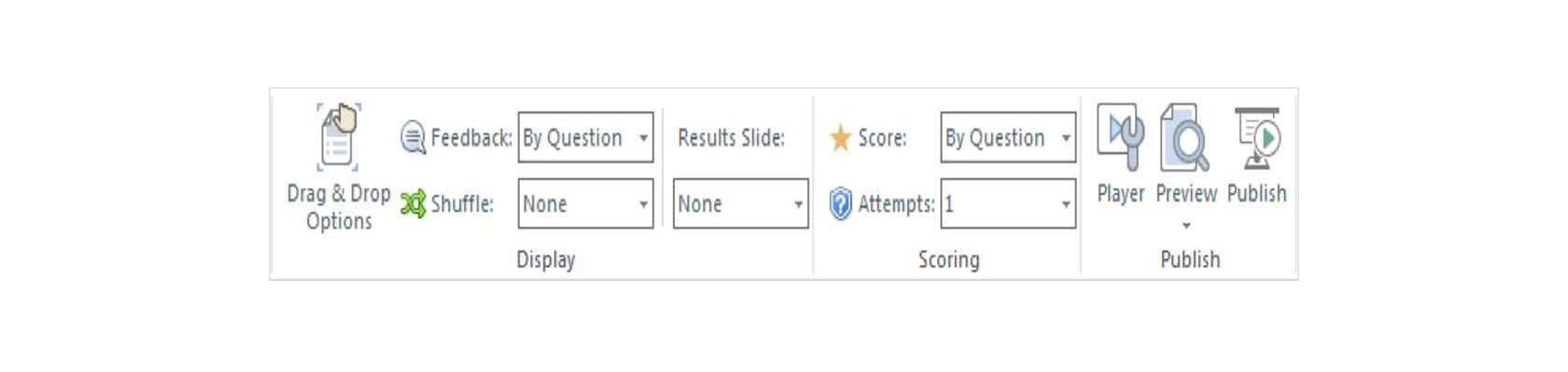The image size is (1568, 372).
Task: Expand the Shuffle dropdown arrow
Action: pyautogui.click(x=643, y=204)
